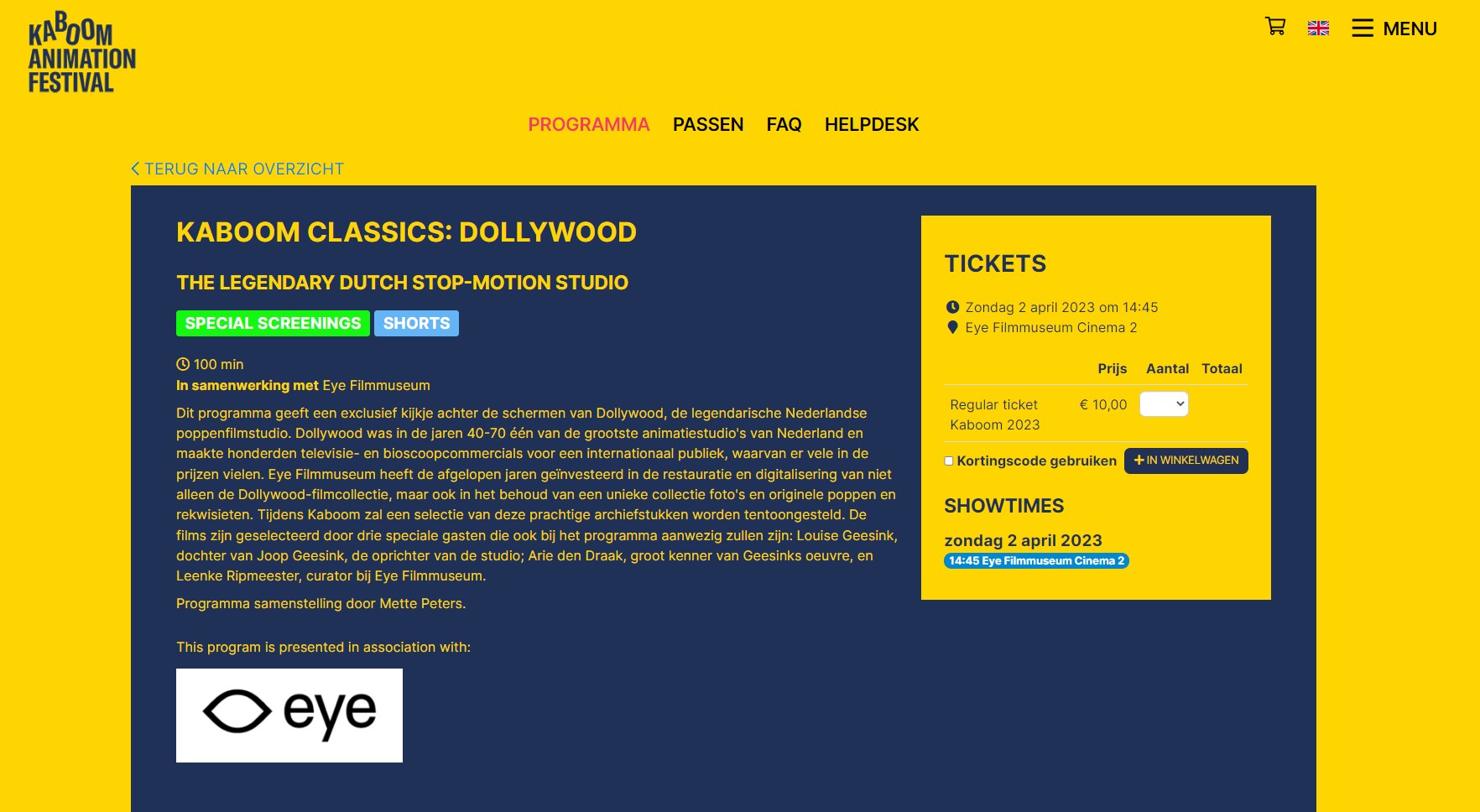Click the clock icon next to 100 min
Image resolution: width=1480 pixels, height=812 pixels.
click(x=183, y=364)
